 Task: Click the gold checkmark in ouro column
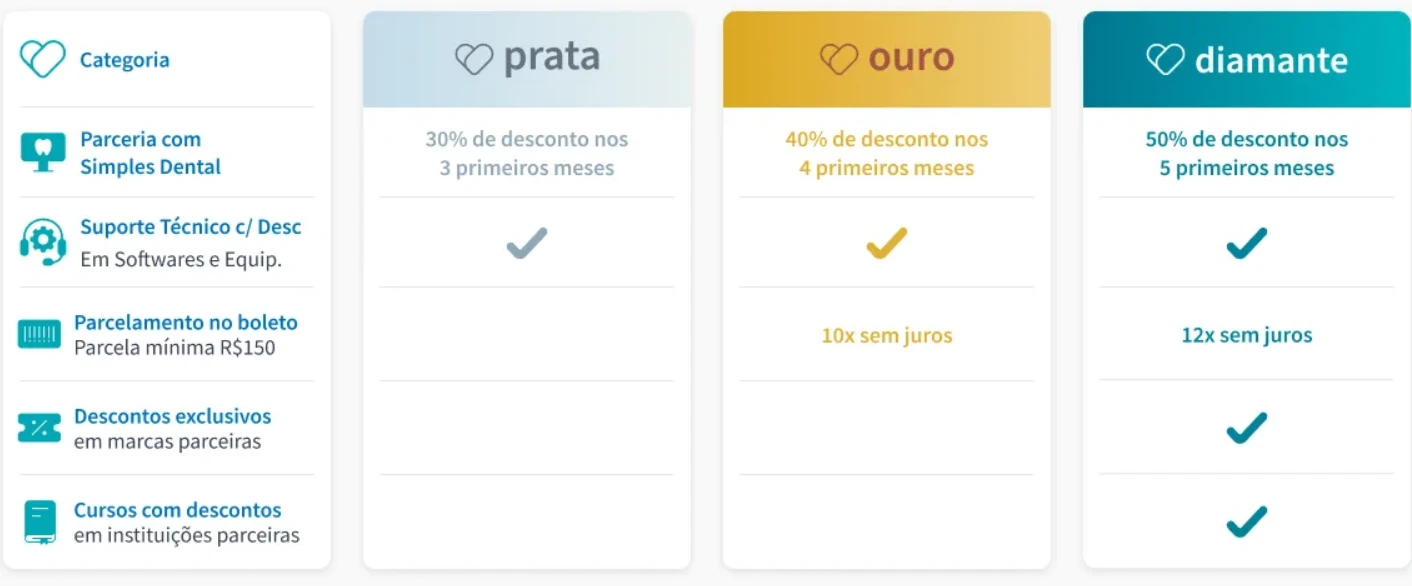(x=886, y=243)
